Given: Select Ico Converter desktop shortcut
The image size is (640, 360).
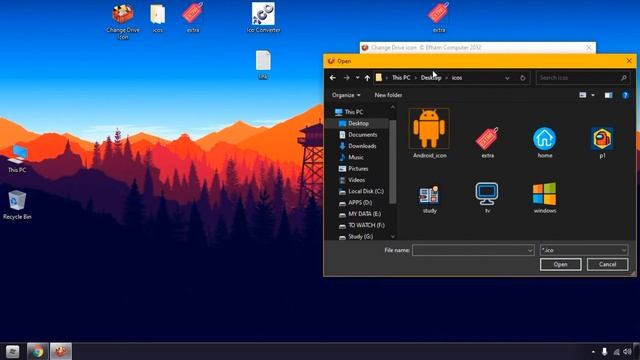Looking at the screenshot, I should click(263, 18).
